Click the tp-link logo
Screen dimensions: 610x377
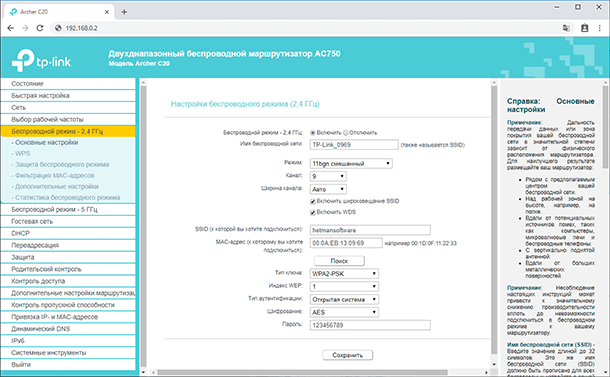coord(41,60)
